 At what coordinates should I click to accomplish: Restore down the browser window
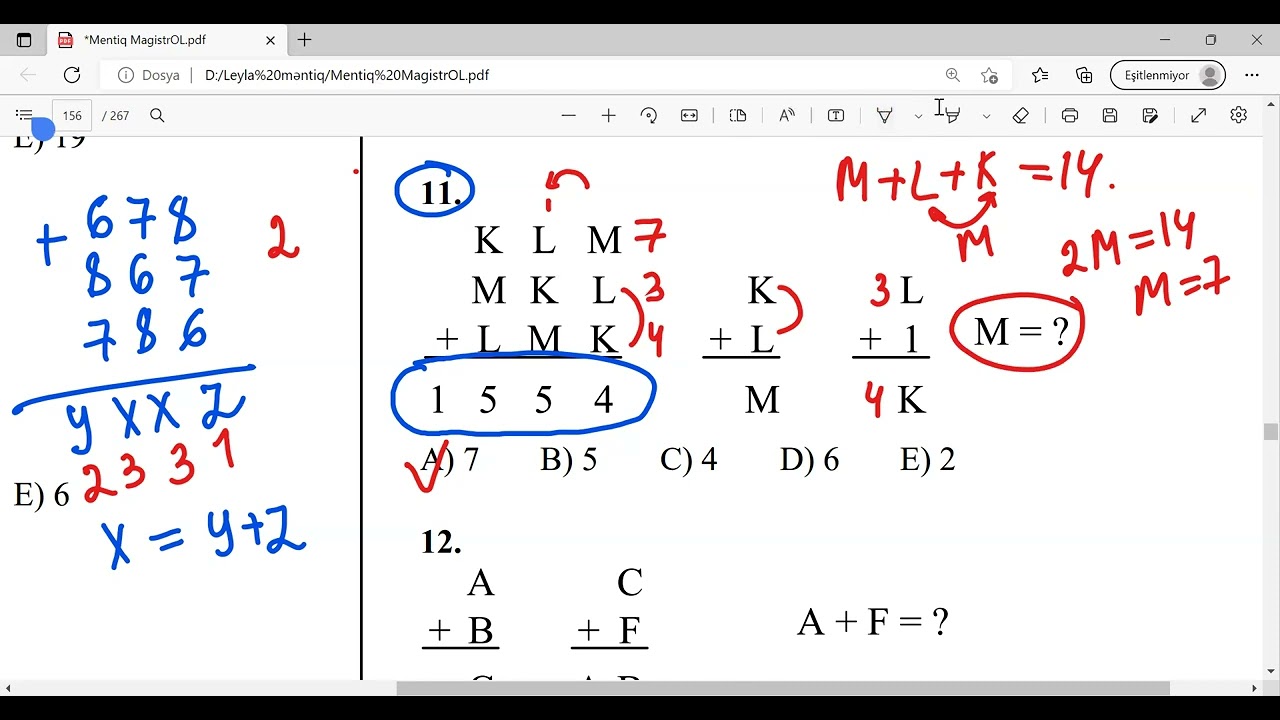click(x=1211, y=40)
